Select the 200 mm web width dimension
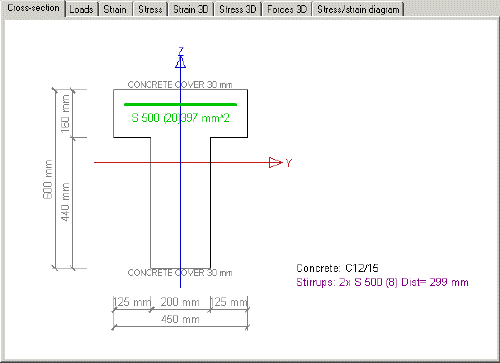500x363 pixels. coord(180,302)
